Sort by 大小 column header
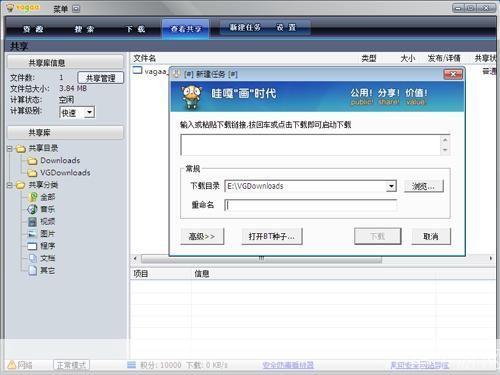 click(x=407, y=58)
